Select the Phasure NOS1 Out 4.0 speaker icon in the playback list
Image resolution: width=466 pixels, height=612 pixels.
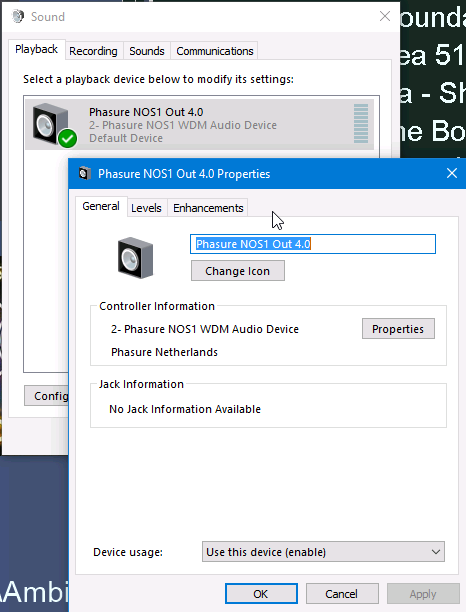point(51,124)
